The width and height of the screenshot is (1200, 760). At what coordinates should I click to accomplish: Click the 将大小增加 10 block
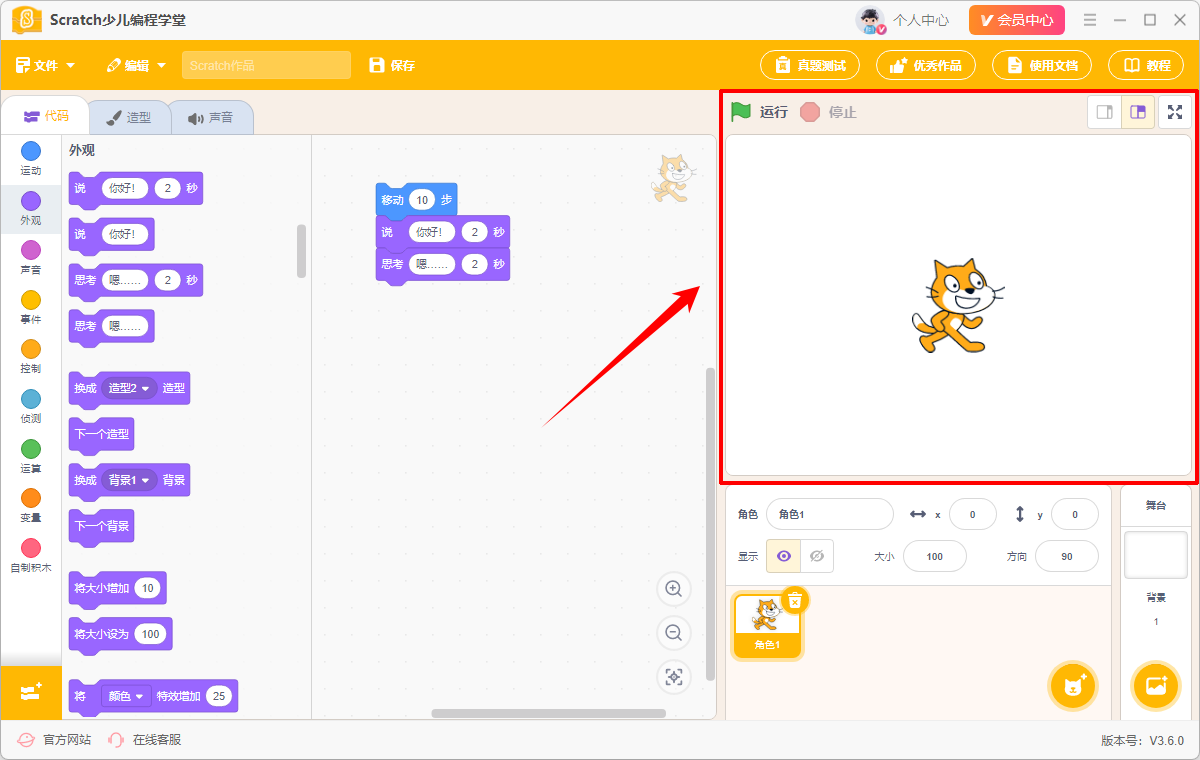coord(117,589)
